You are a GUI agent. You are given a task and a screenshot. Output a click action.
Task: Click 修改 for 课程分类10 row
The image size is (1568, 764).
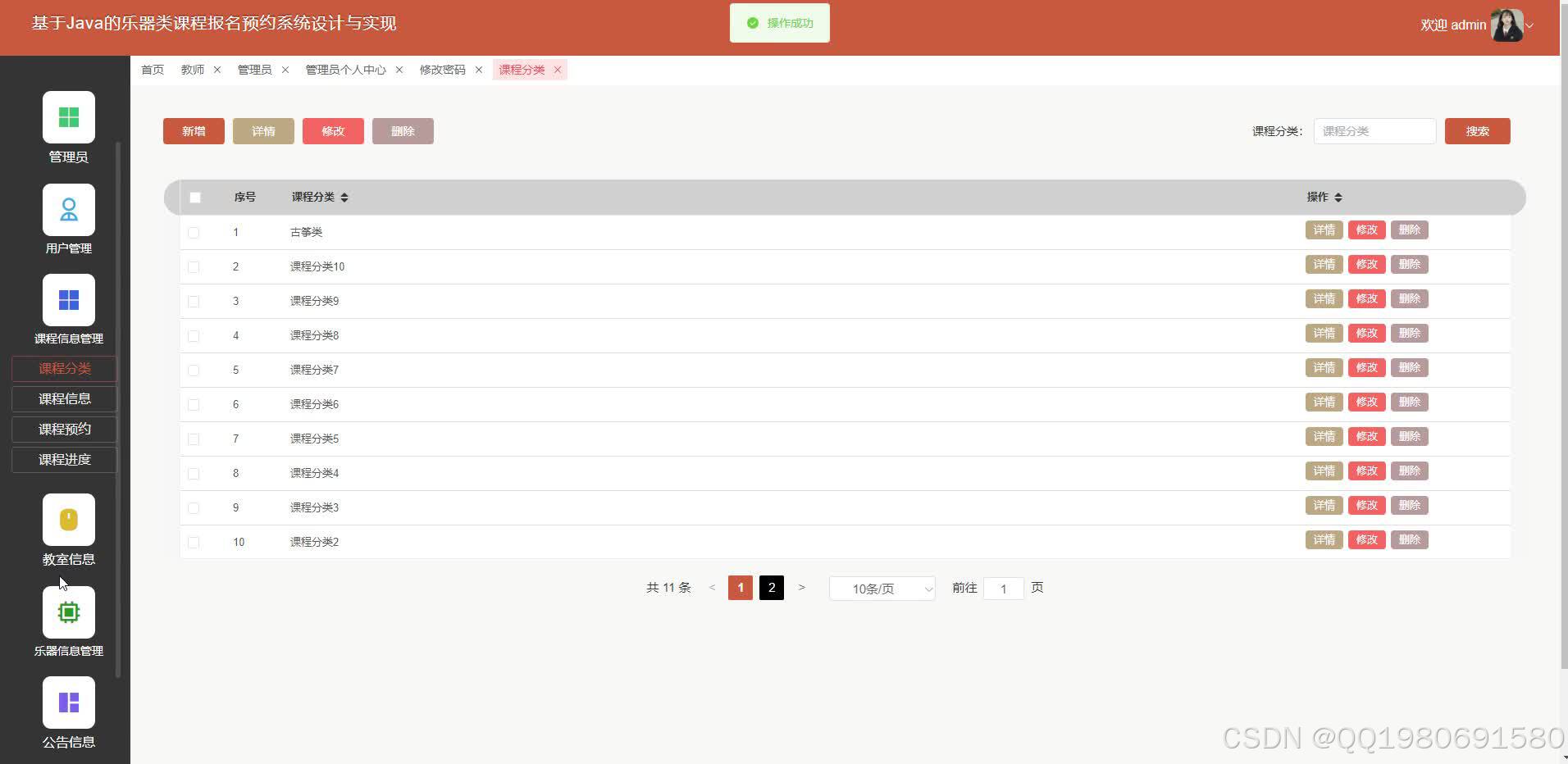(x=1366, y=265)
